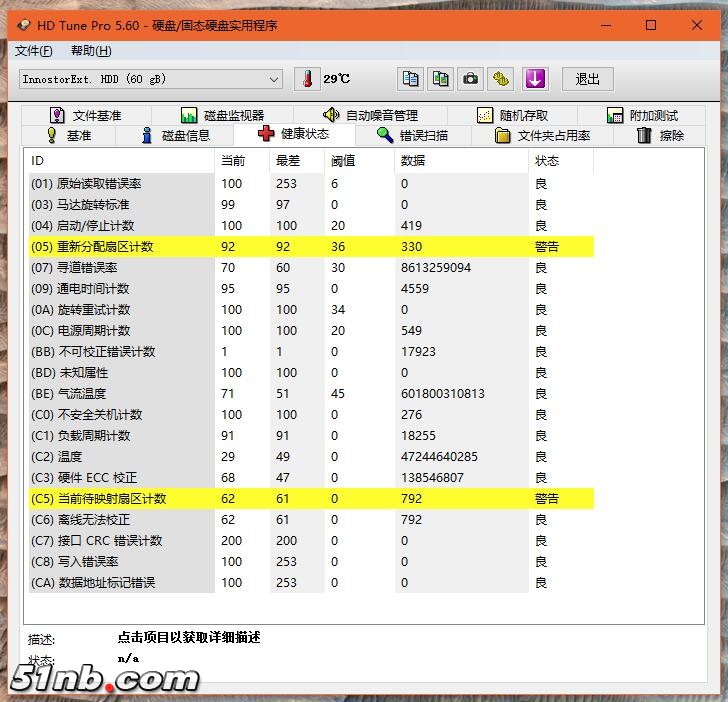The width and height of the screenshot is (728, 702).
Task: Switch to the 错误扫描 tab
Action: coord(413,136)
